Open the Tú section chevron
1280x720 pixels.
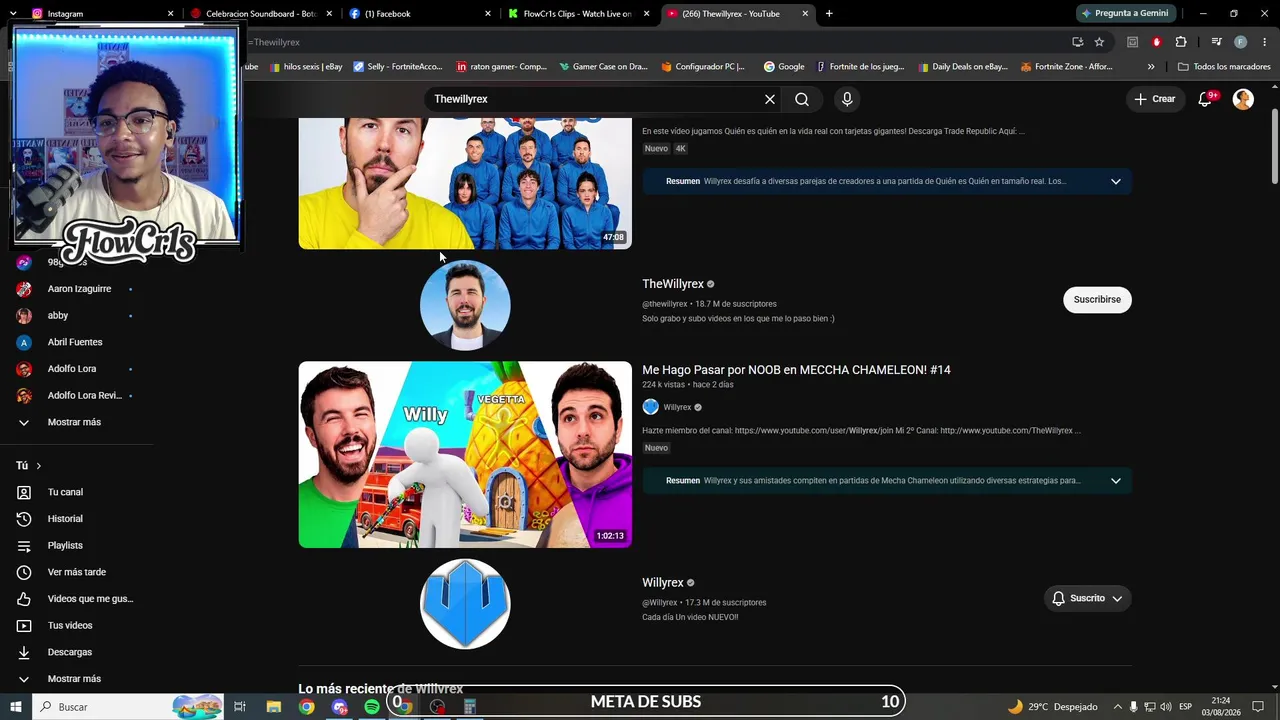click(39, 466)
